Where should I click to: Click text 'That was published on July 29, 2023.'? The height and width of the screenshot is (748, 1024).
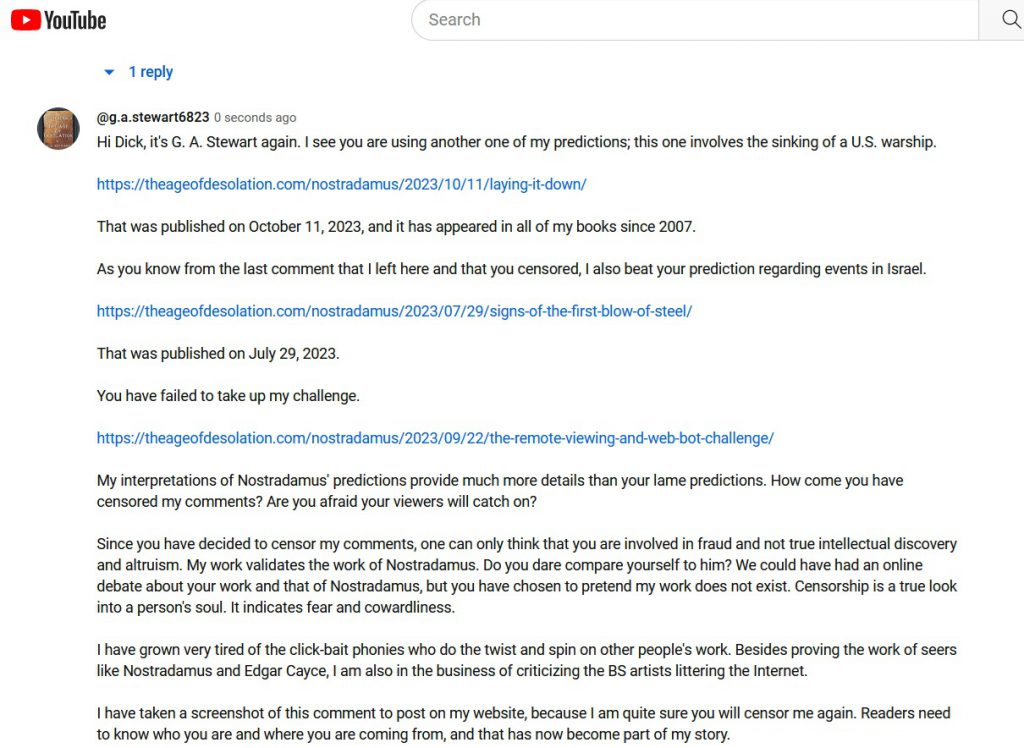tap(218, 353)
